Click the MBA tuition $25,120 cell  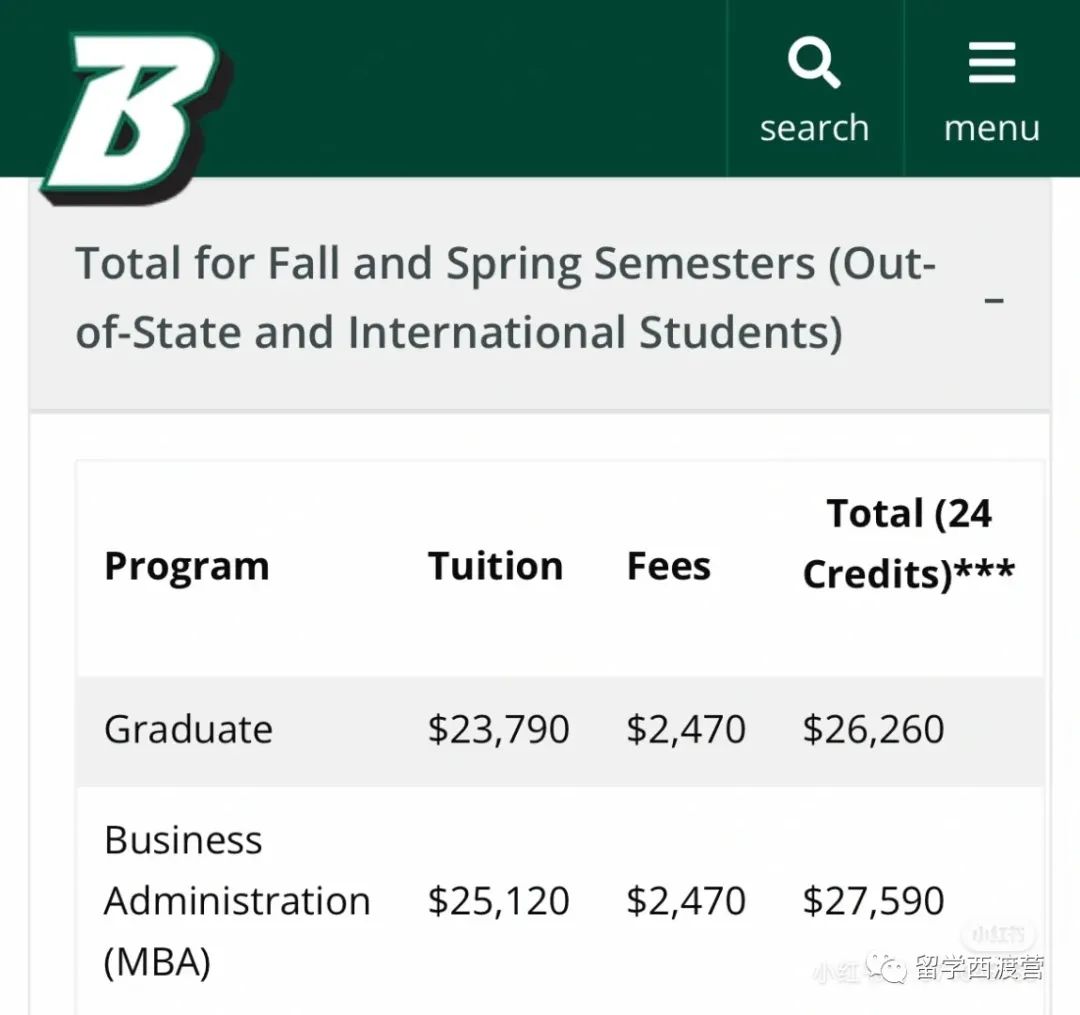pos(498,901)
